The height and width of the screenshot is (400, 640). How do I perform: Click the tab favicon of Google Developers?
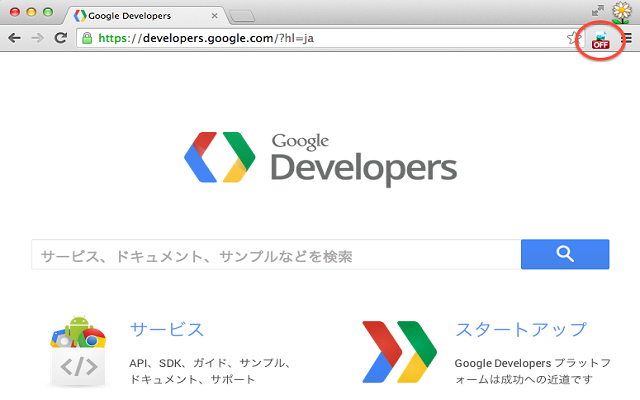tap(80, 16)
